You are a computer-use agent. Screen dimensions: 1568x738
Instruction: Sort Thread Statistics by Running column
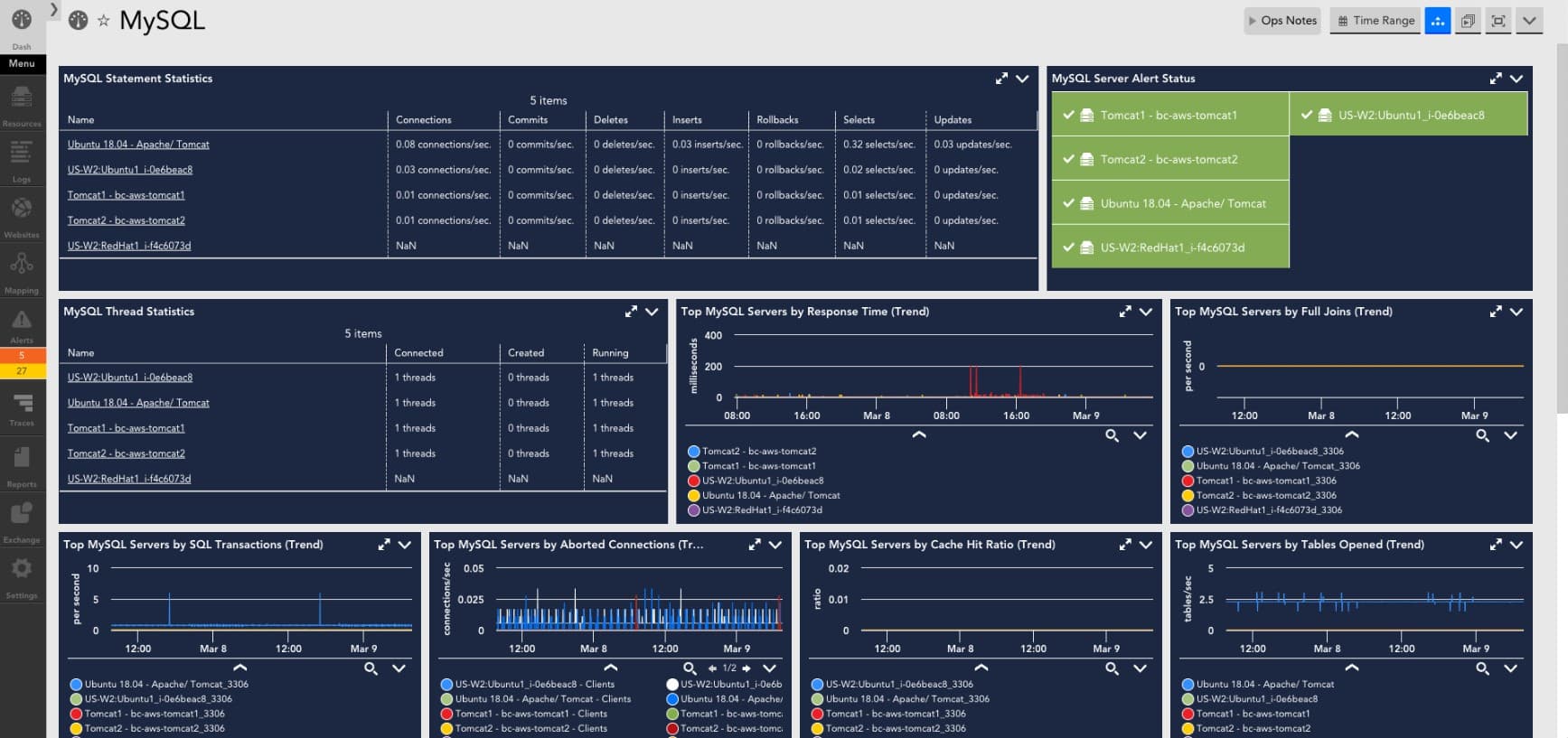610,353
